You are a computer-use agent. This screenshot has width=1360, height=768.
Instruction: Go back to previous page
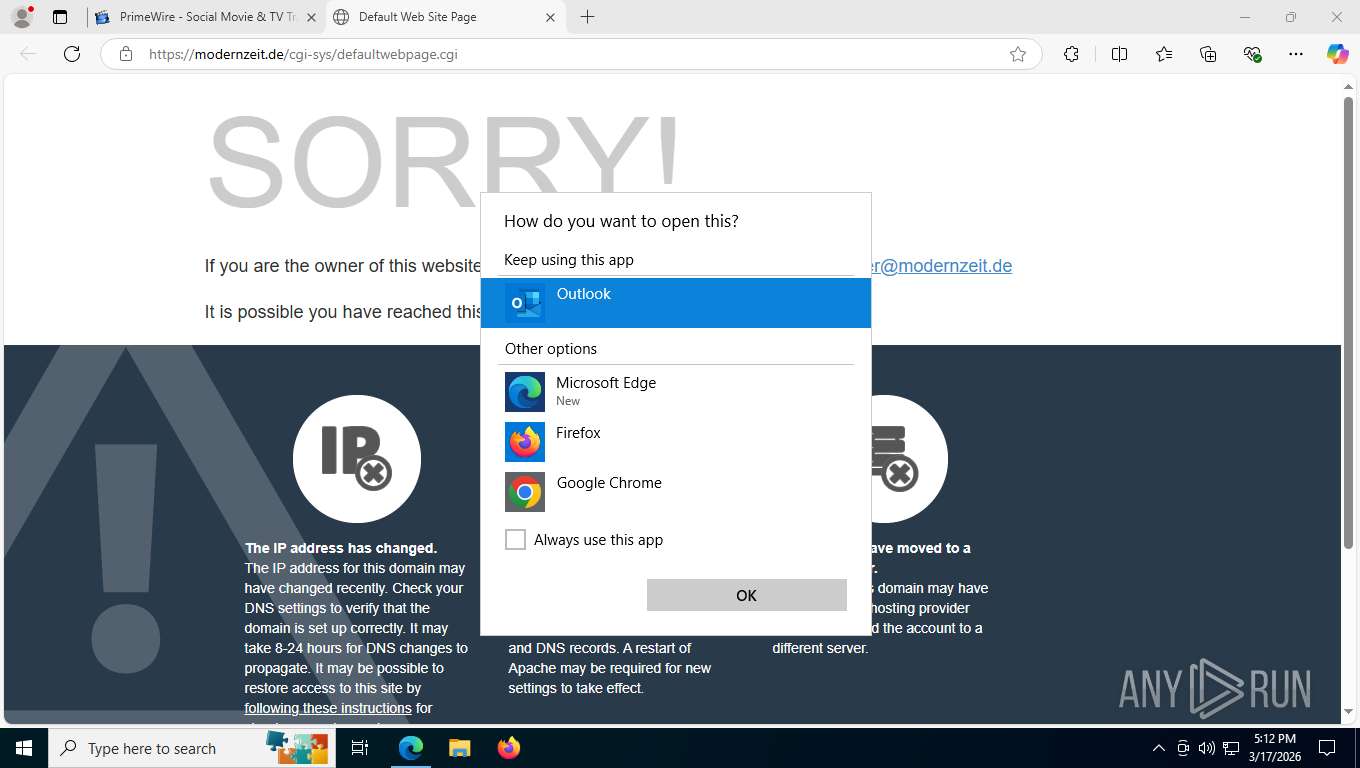(x=28, y=54)
